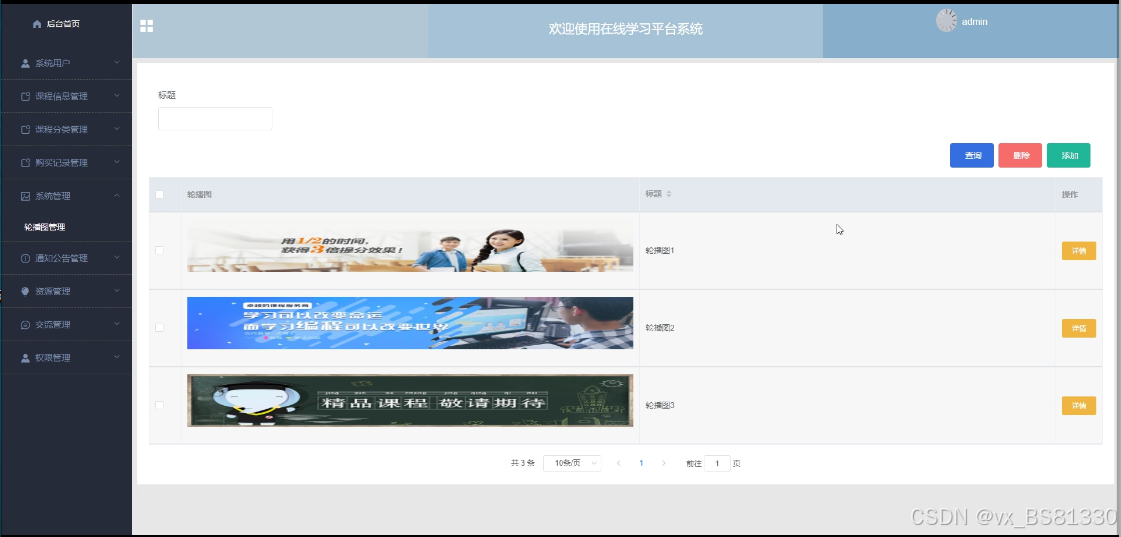Click the 欢迎使用在线学习平台系统 header title
The image size is (1121, 537).
[x=626, y=29]
